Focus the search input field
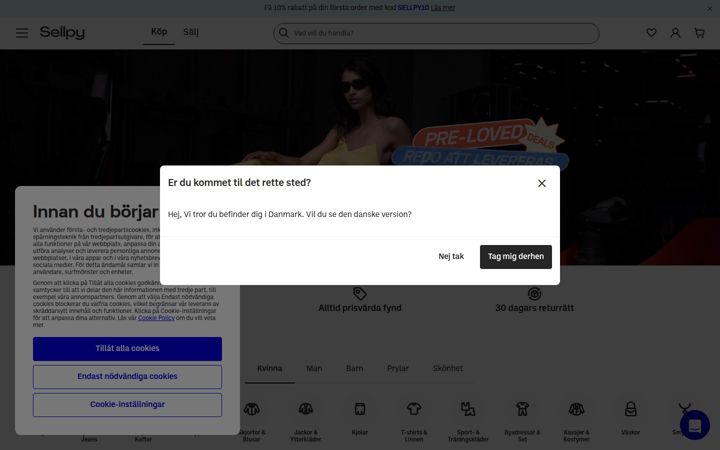Screen dimensions: 720x450 tap(436, 33)
